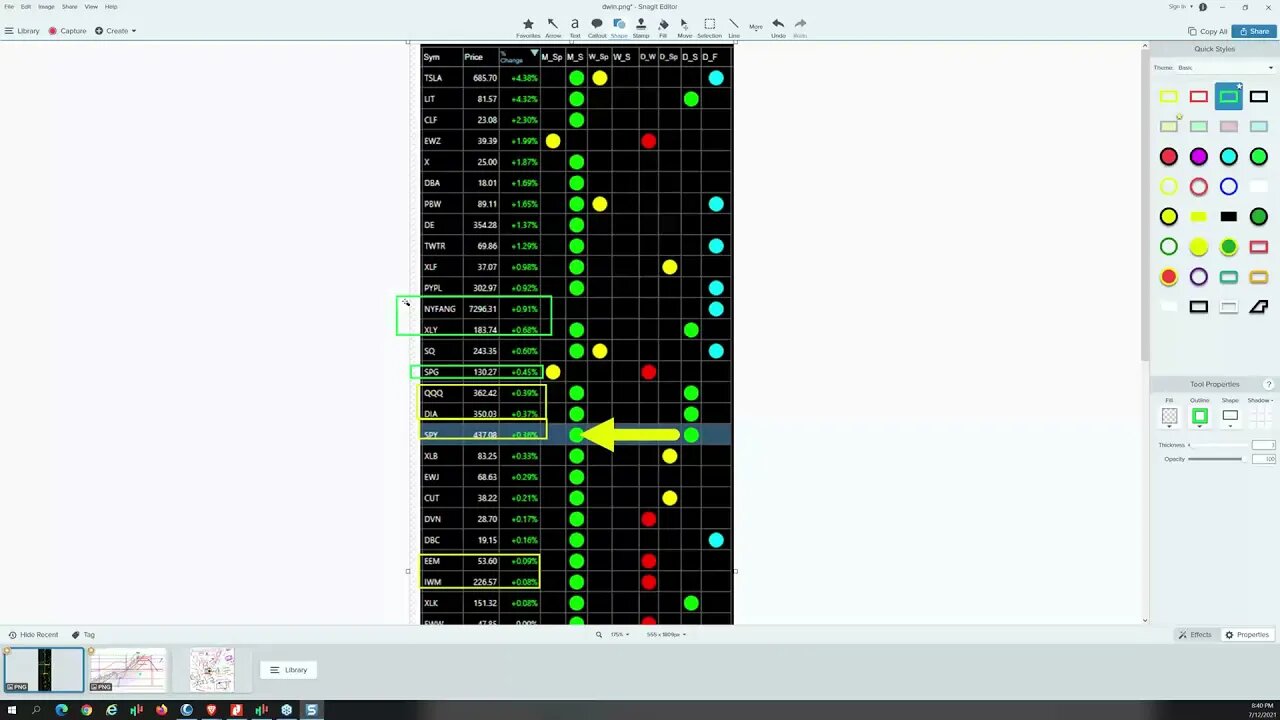Select the first recent capture thumbnail
The width and height of the screenshot is (1280, 720).
44,670
